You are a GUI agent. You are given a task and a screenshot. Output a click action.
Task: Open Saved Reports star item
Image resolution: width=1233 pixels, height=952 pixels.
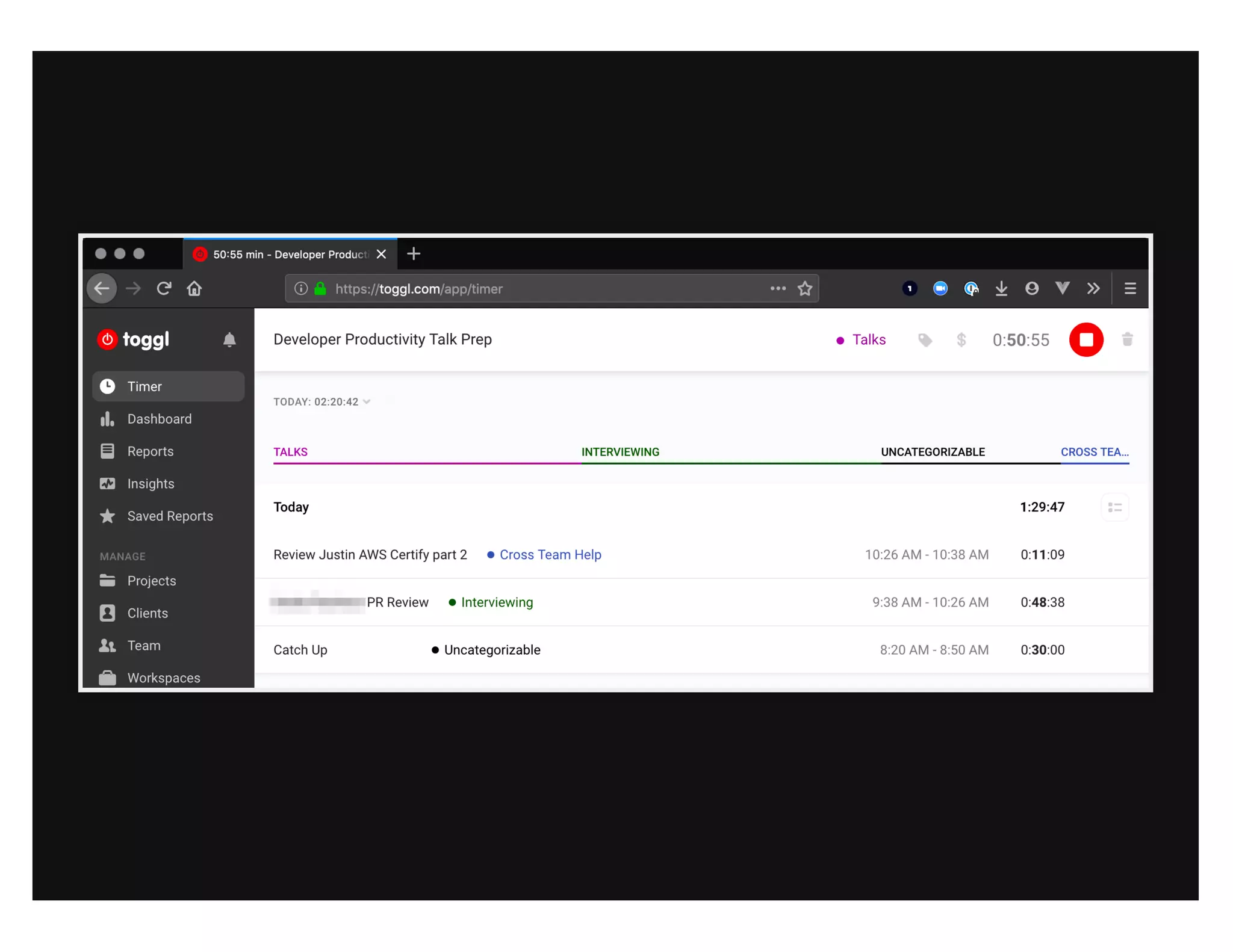(x=170, y=516)
